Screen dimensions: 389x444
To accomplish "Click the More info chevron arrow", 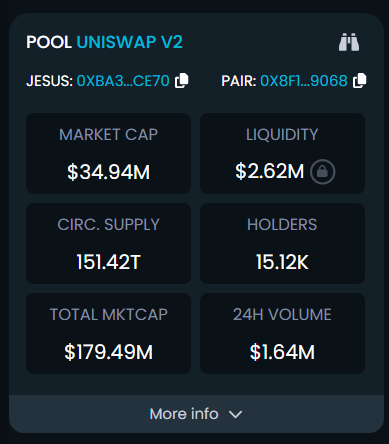I will tap(235, 415).
